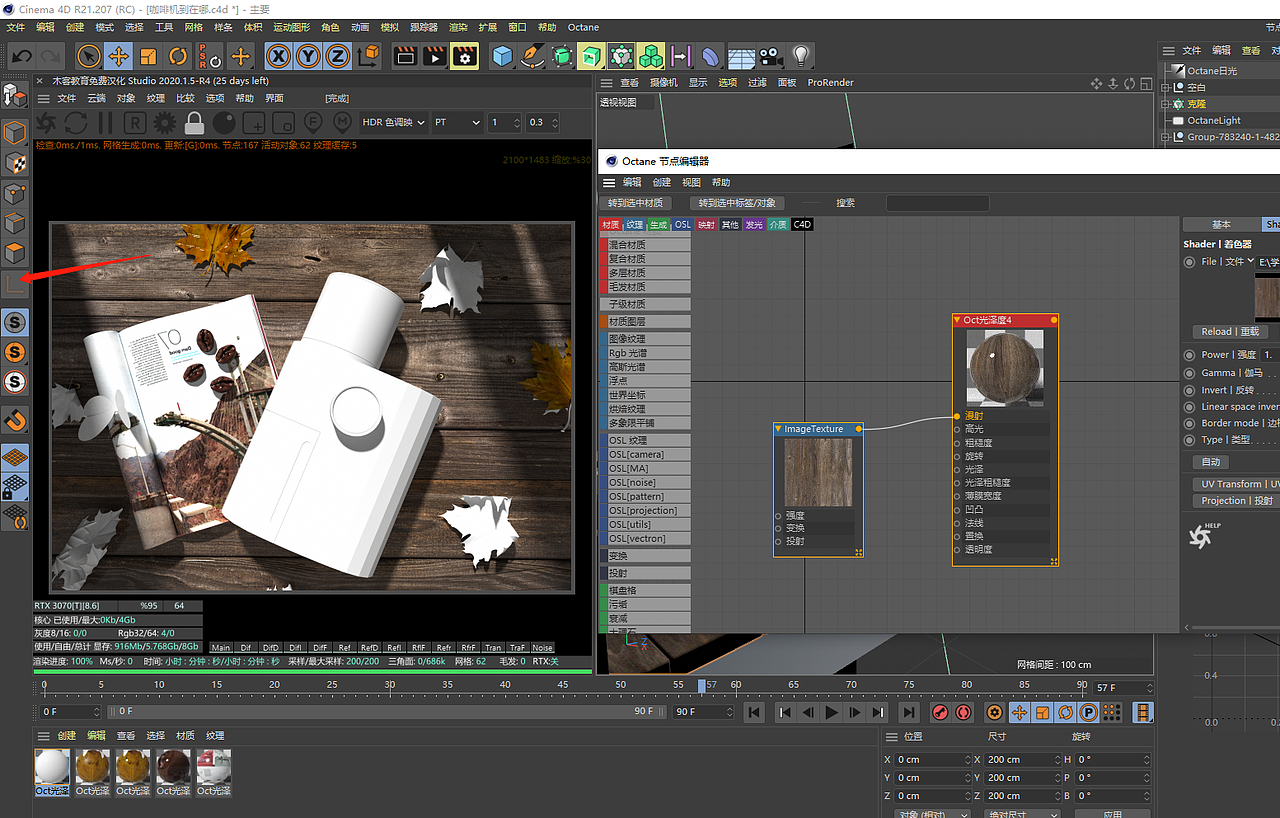1280x818 pixels.
Task: Open Edit Render Settings clapperboard with gear
Action: pos(464,56)
